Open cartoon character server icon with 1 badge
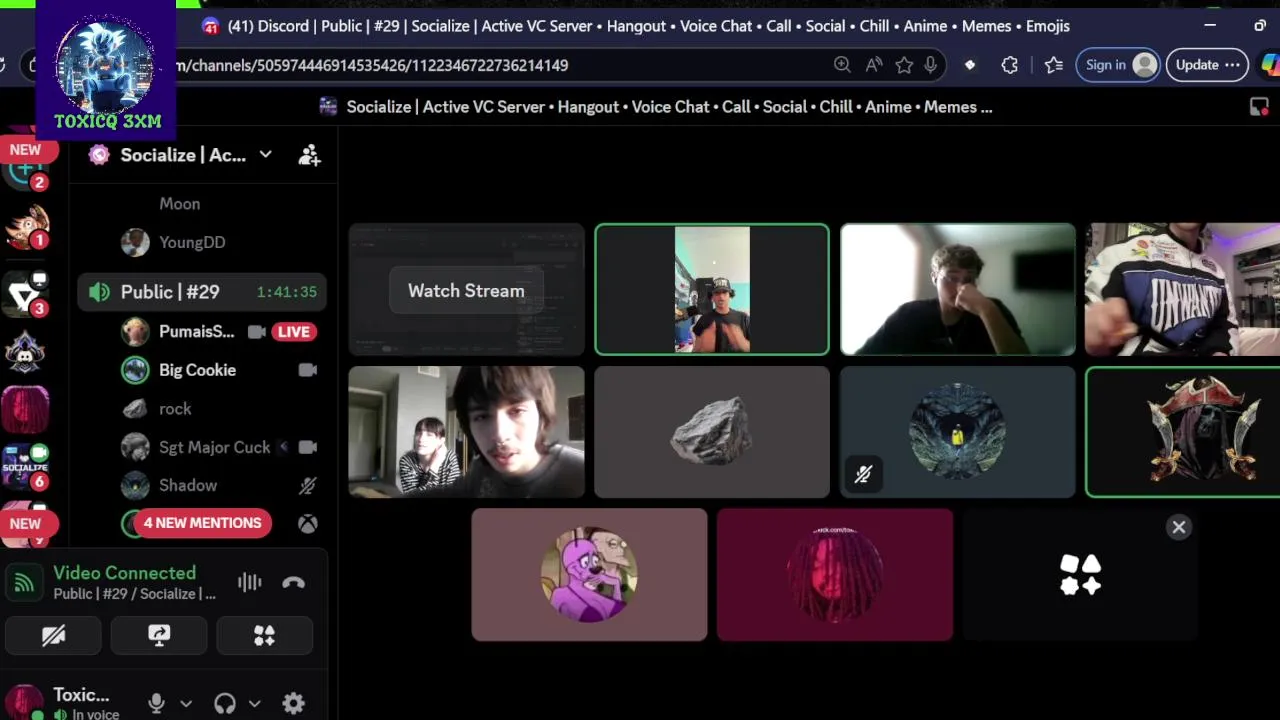This screenshot has height=720, width=1280. pos(25,227)
